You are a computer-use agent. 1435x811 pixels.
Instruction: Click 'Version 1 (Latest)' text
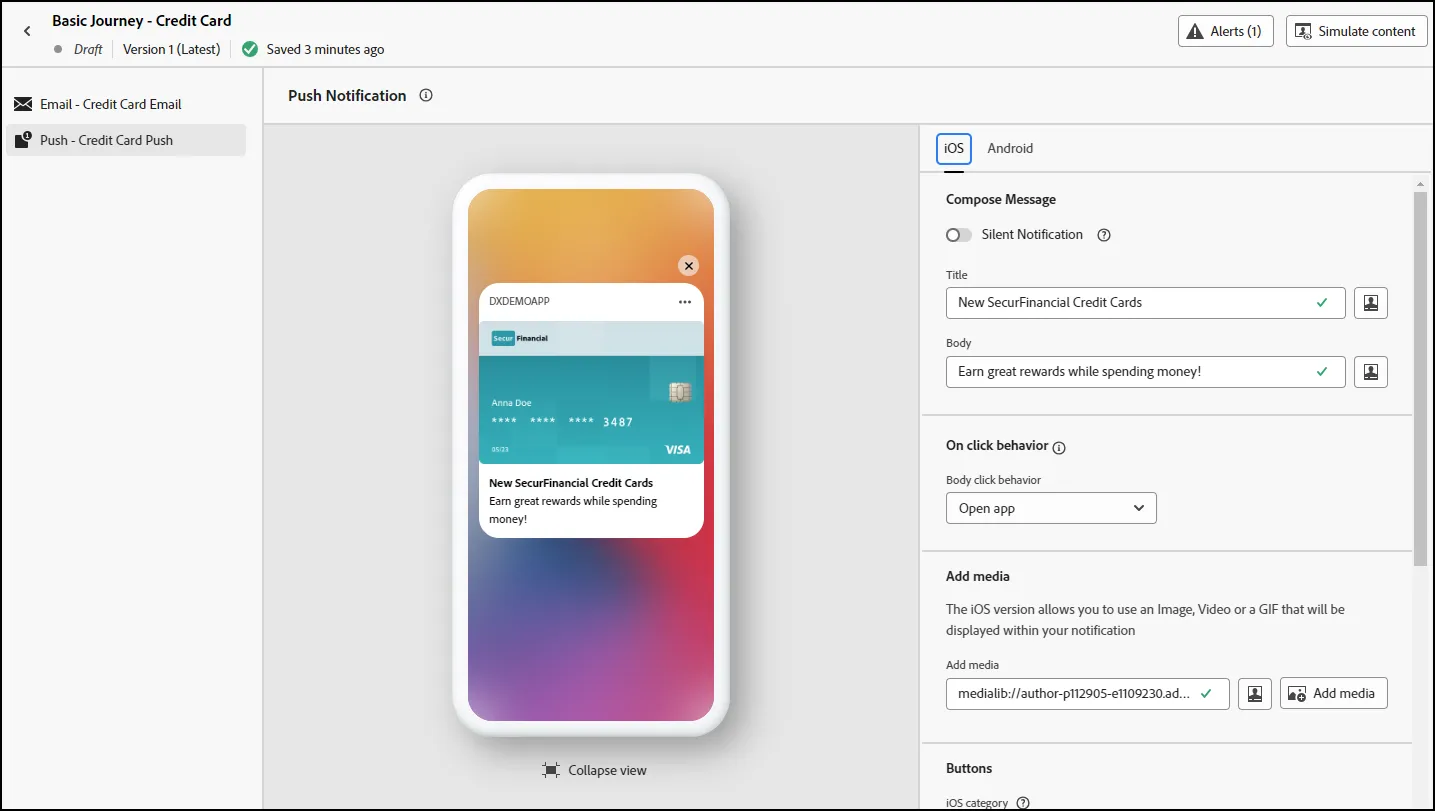click(171, 49)
